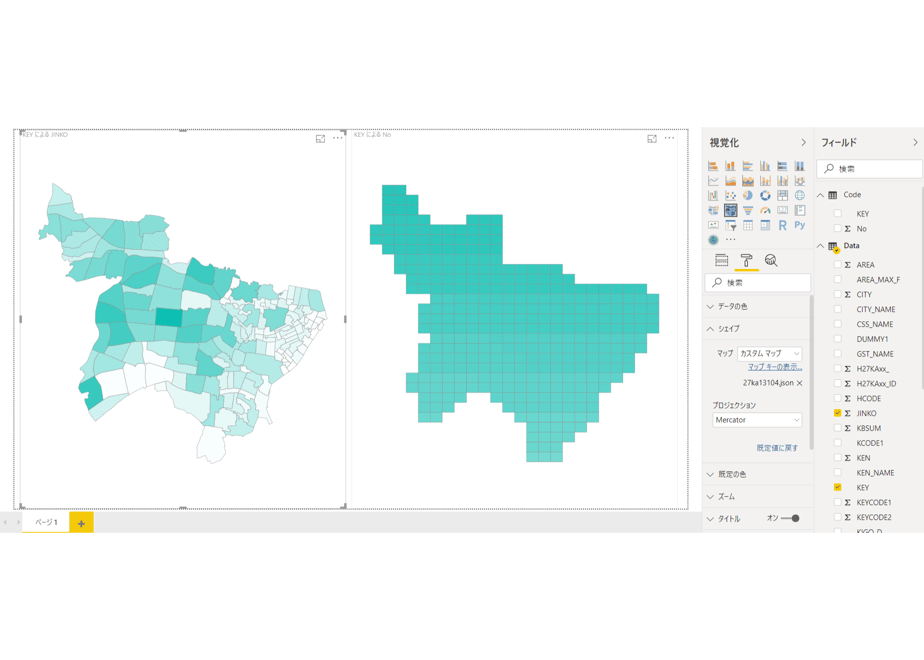Click the search box in format pane
The image size is (924, 660).
click(x=758, y=283)
